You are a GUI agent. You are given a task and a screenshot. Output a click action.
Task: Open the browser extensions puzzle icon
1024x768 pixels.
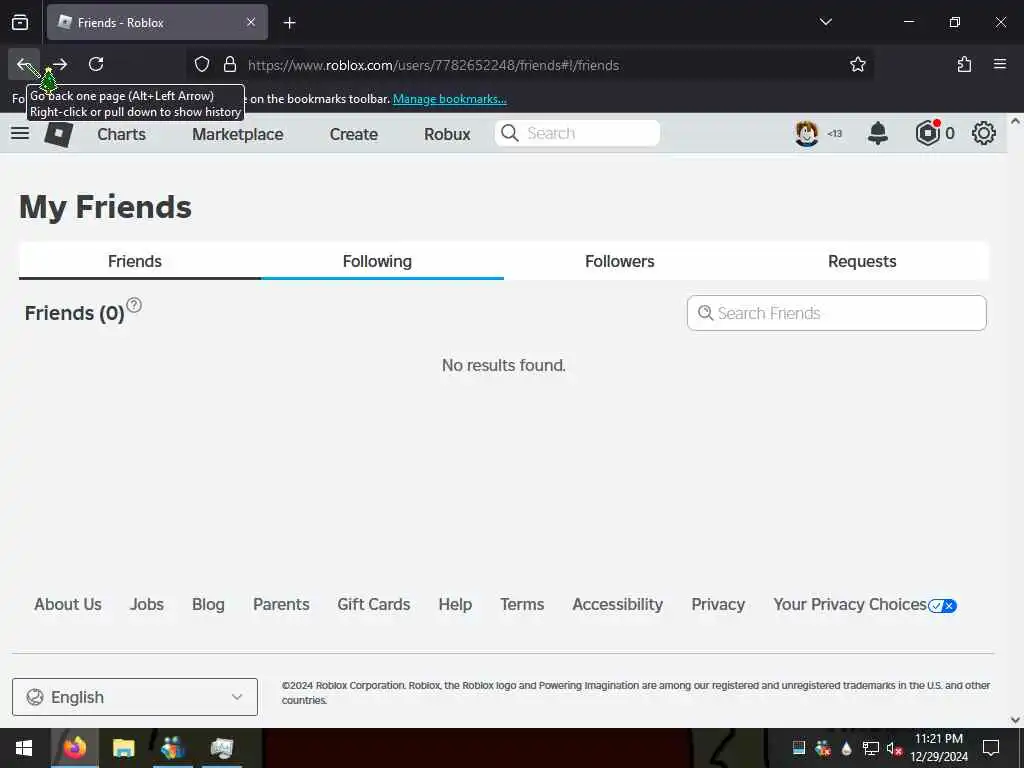point(964,64)
